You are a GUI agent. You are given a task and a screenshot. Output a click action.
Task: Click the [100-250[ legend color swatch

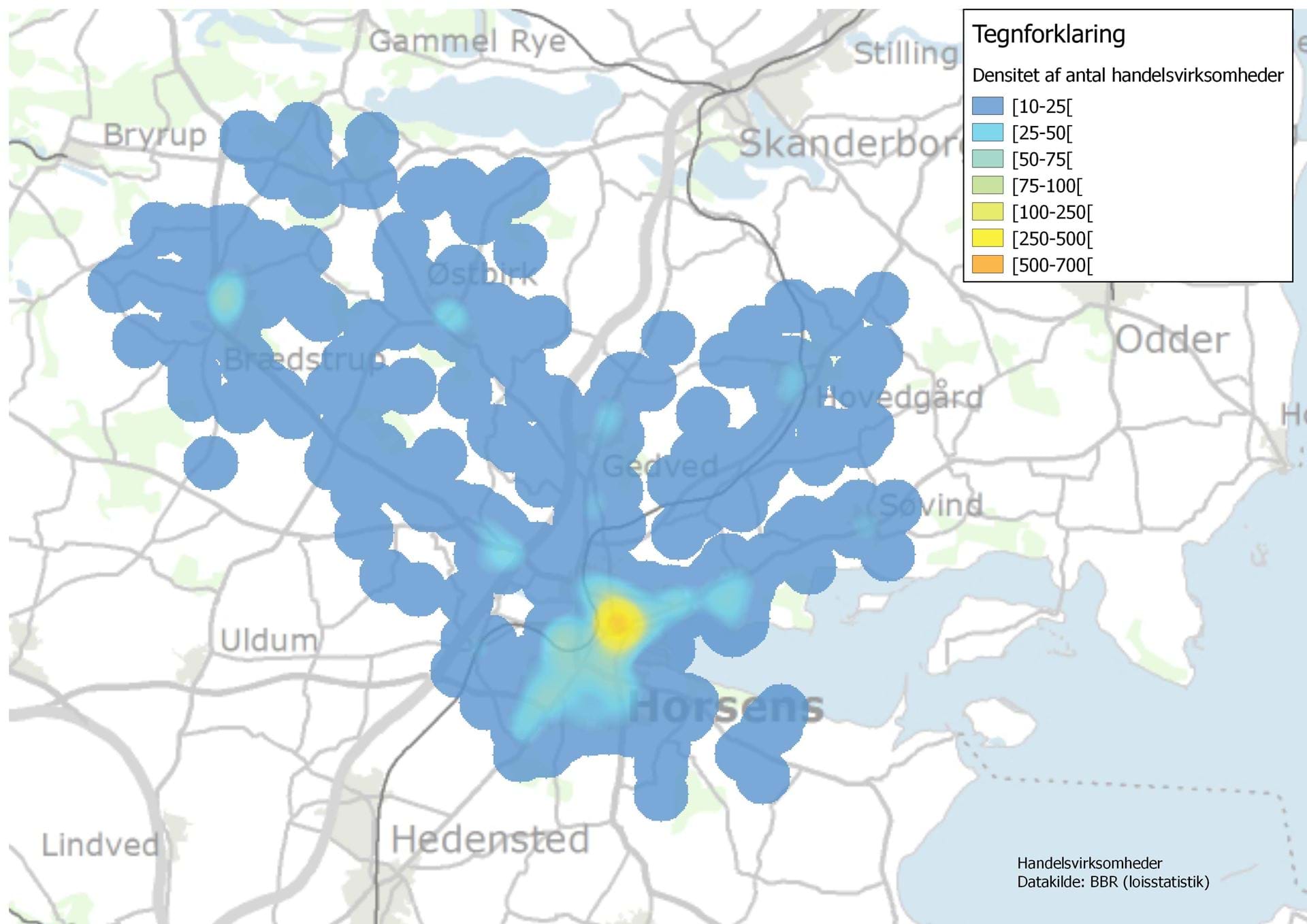coord(987,212)
